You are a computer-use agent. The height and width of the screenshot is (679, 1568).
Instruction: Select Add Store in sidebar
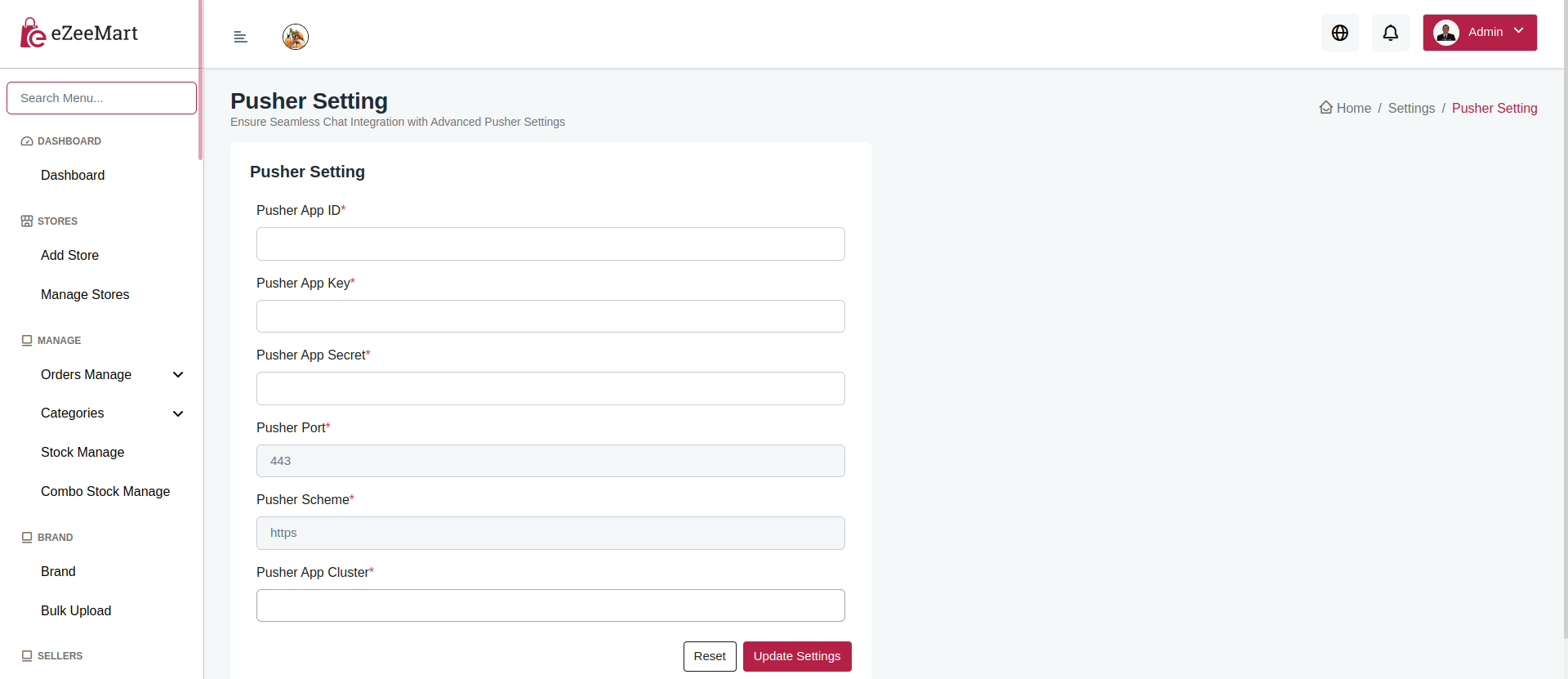pyautogui.click(x=69, y=255)
